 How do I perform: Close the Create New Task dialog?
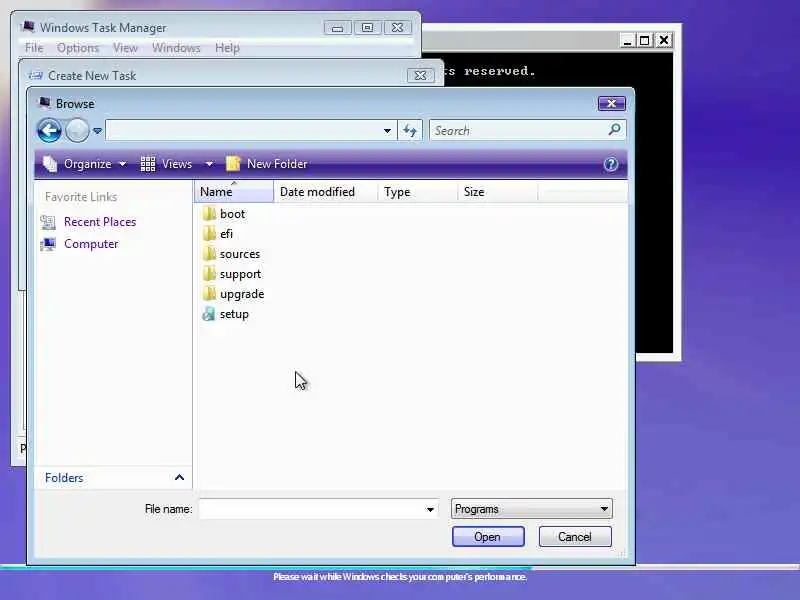[x=420, y=76]
